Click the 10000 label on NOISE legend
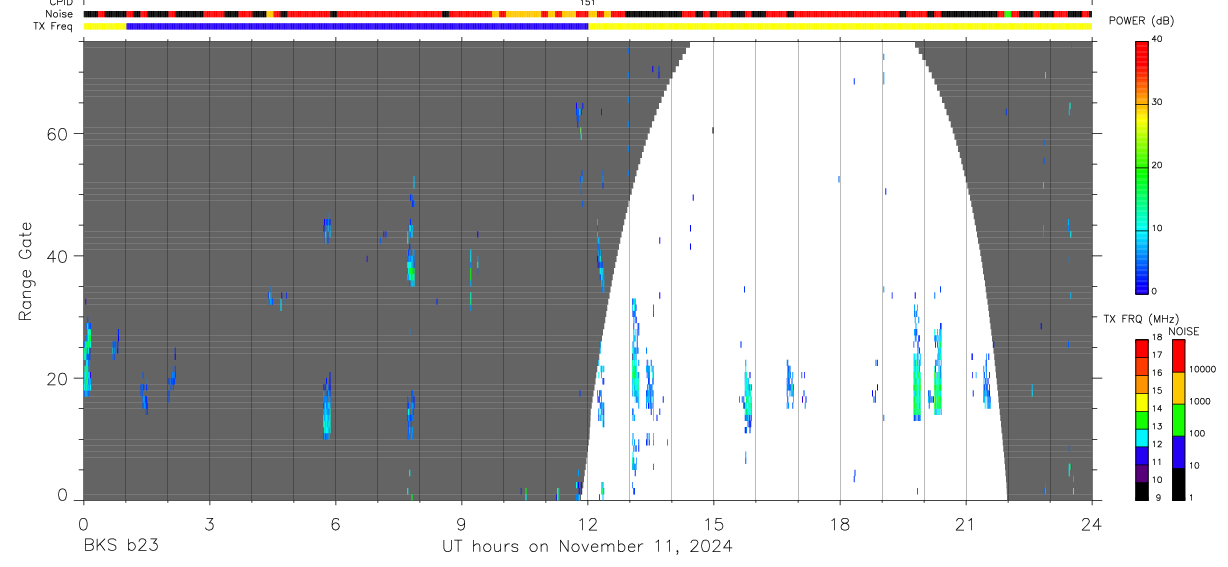Screen dimensions: 1228x567 1203,369
